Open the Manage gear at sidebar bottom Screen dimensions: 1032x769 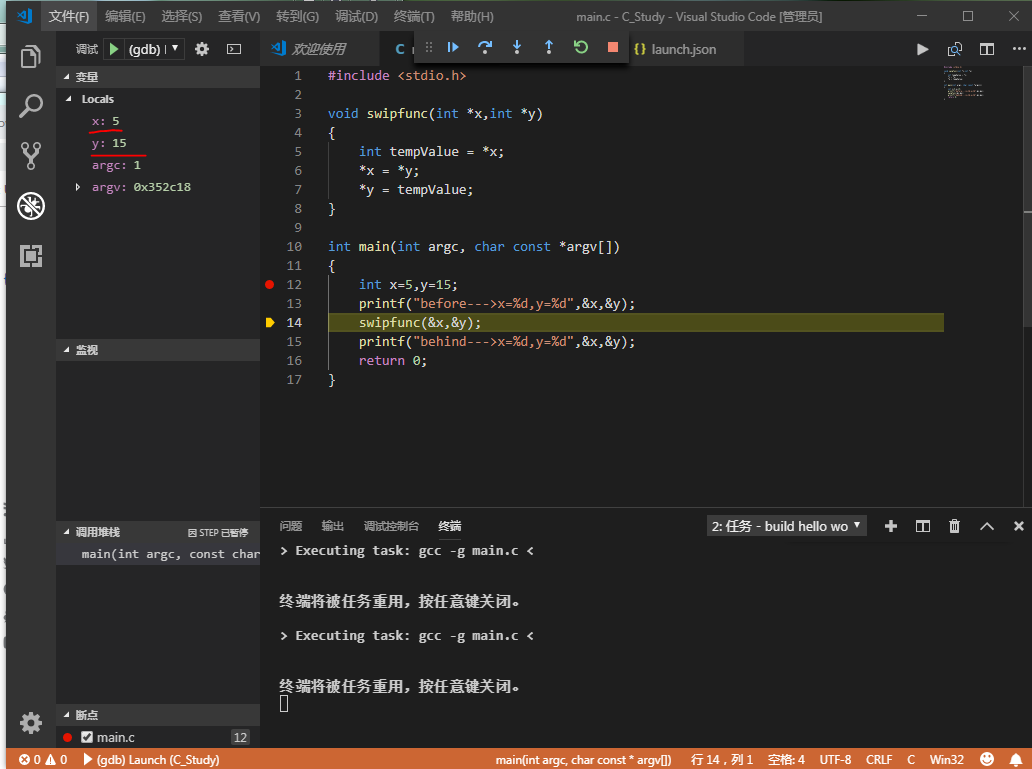30,723
